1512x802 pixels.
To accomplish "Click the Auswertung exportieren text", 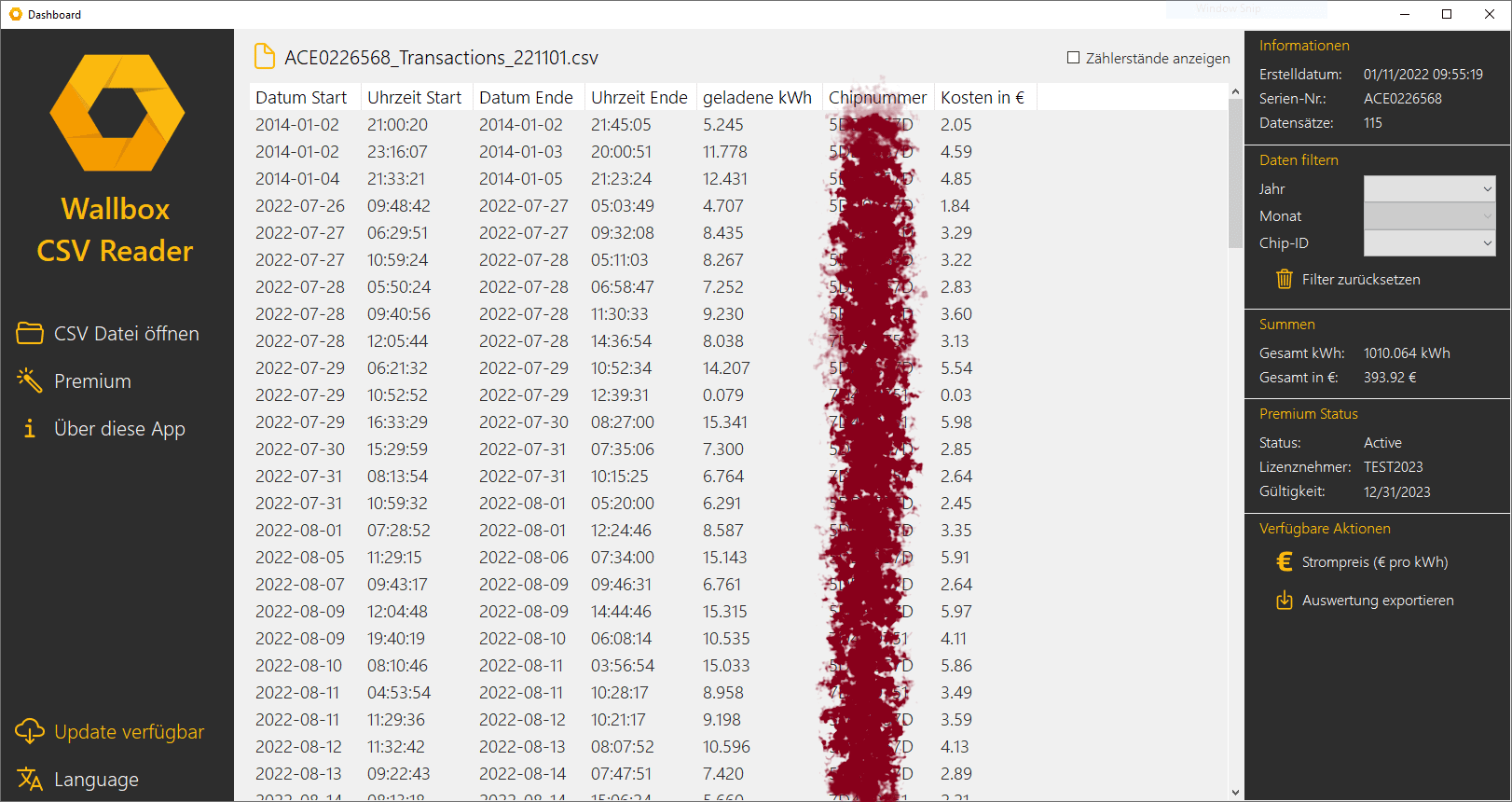I will tap(1378, 600).
